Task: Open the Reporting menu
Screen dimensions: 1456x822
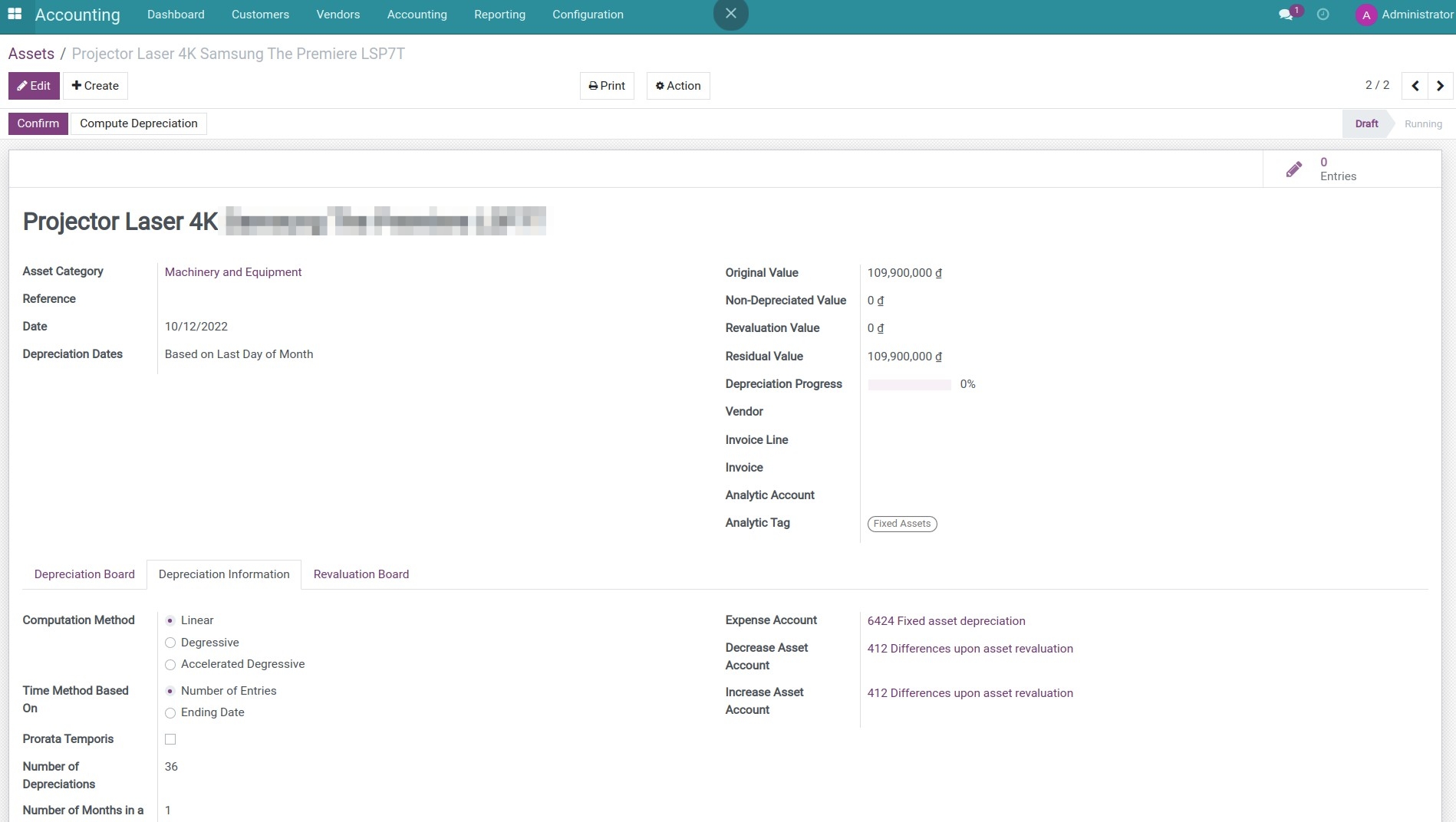Action: point(499,14)
